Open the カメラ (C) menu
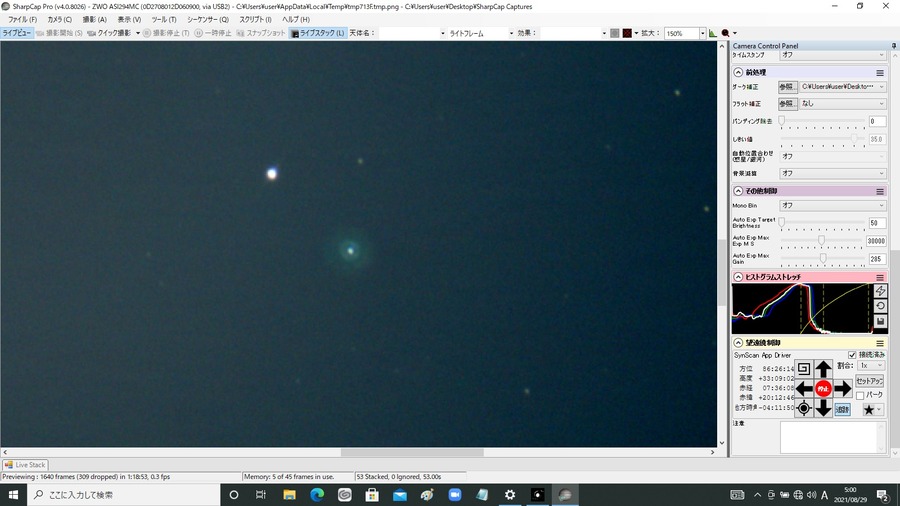Screen dimensions: 900x506 click(x=60, y=20)
